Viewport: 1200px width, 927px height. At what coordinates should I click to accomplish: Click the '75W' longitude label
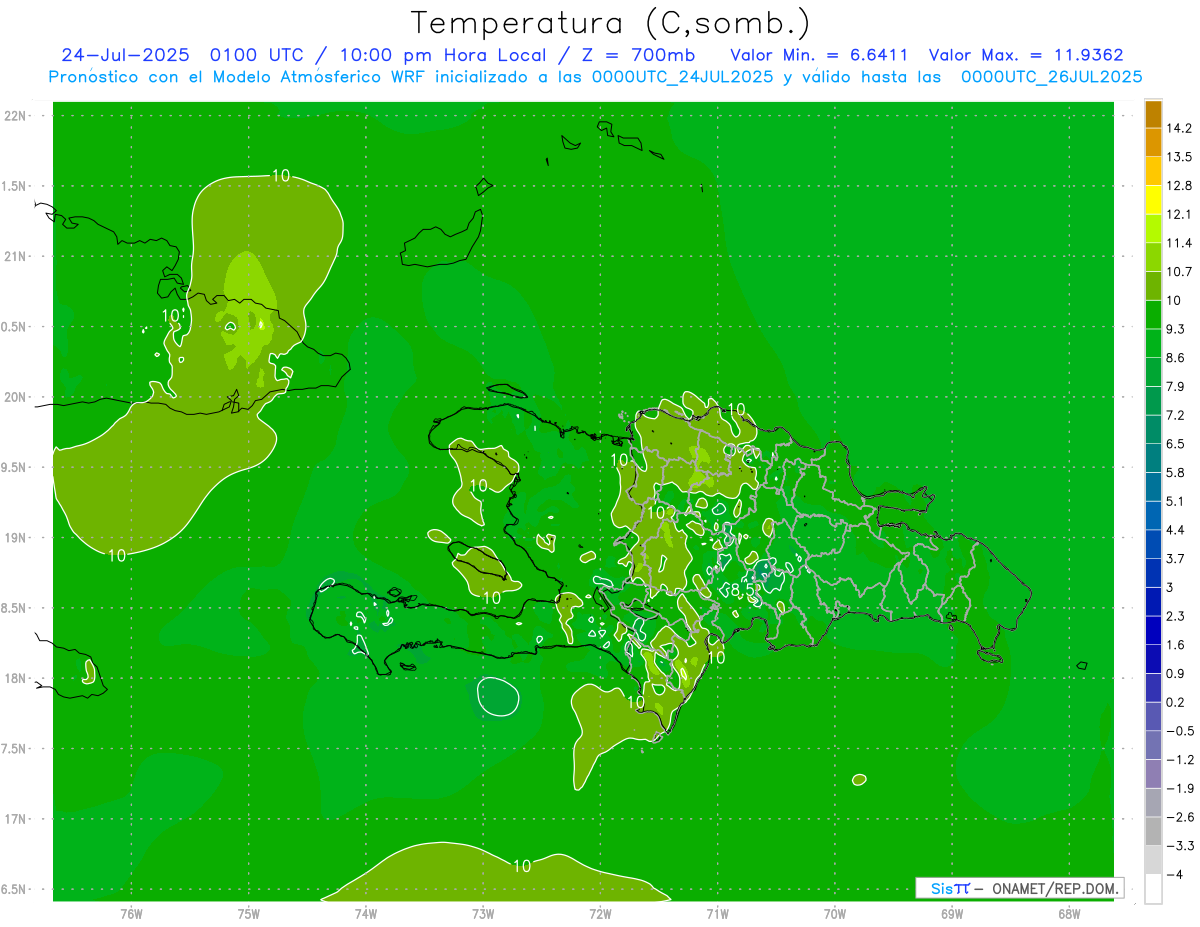249,914
